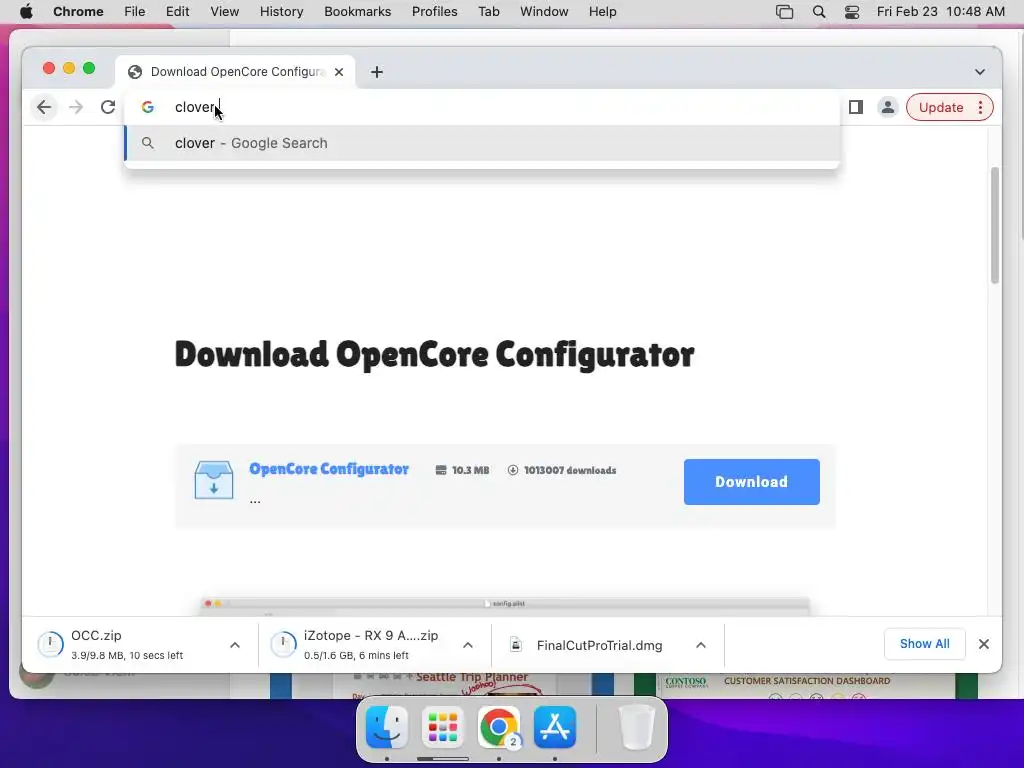Open the OpenCore Configurator link
This screenshot has width=1024, height=768.
(x=329, y=469)
